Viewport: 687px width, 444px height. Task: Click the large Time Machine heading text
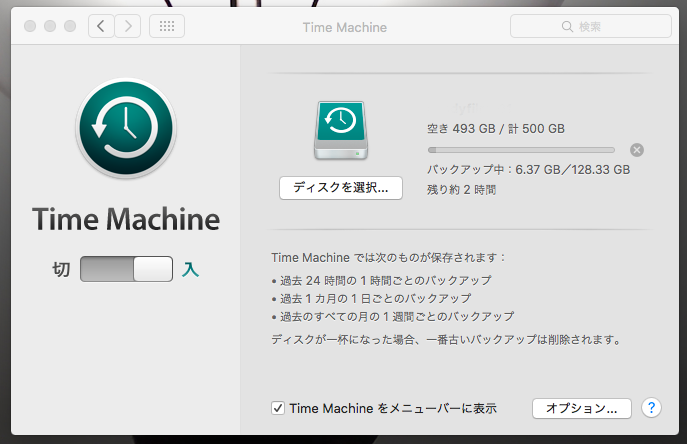click(x=126, y=219)
